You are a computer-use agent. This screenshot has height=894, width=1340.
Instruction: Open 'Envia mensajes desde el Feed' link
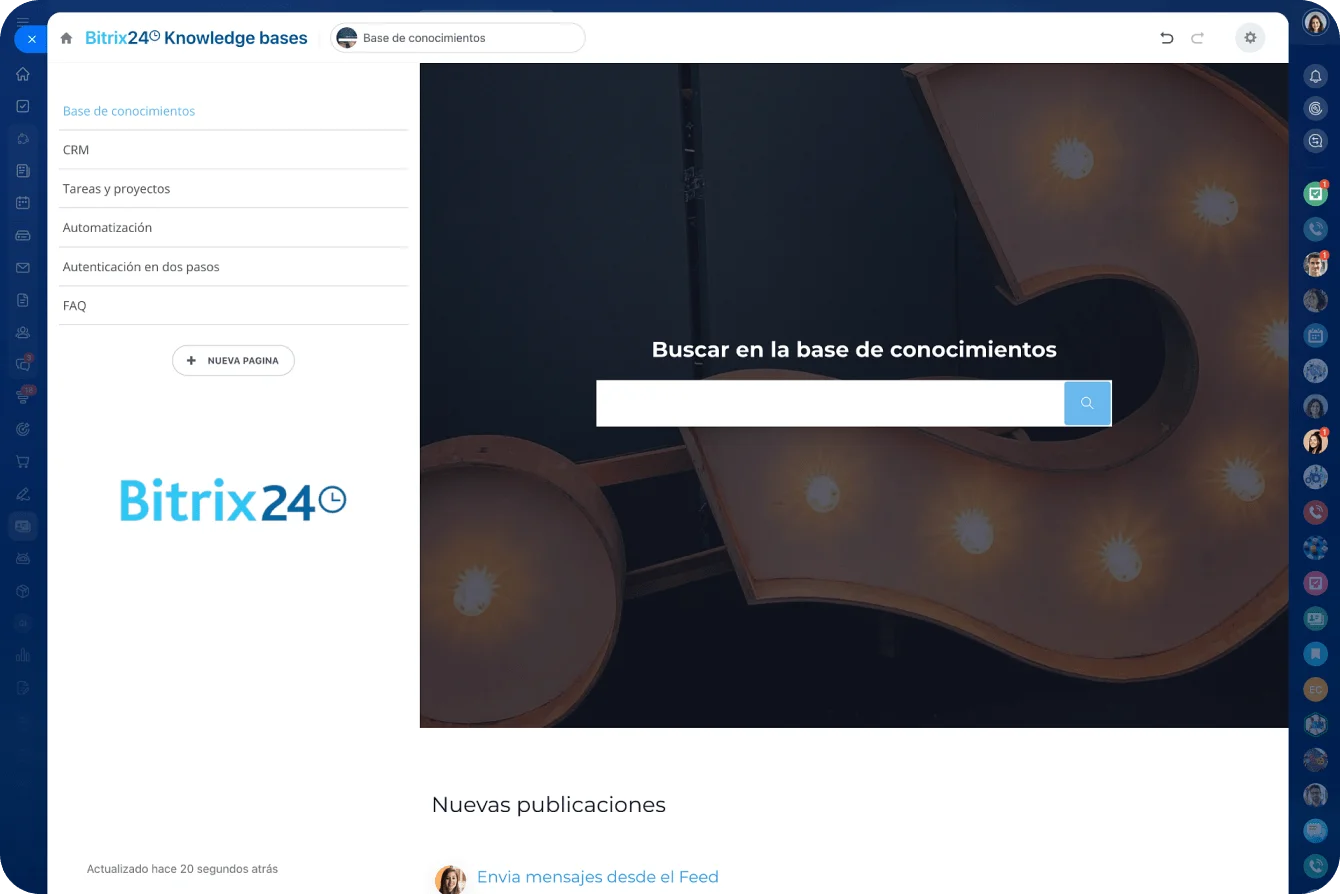click(597, 877)
